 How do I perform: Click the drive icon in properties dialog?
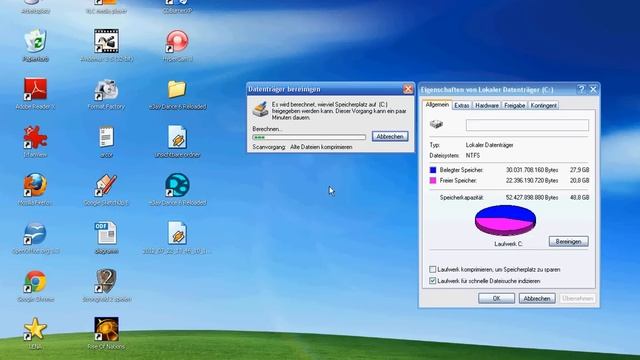pos(436,124)
